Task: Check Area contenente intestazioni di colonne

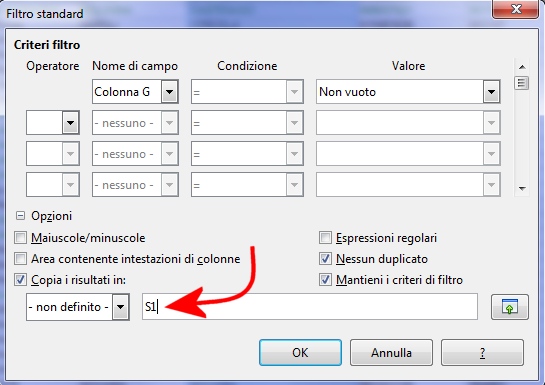Action: [x=20, y=259]
